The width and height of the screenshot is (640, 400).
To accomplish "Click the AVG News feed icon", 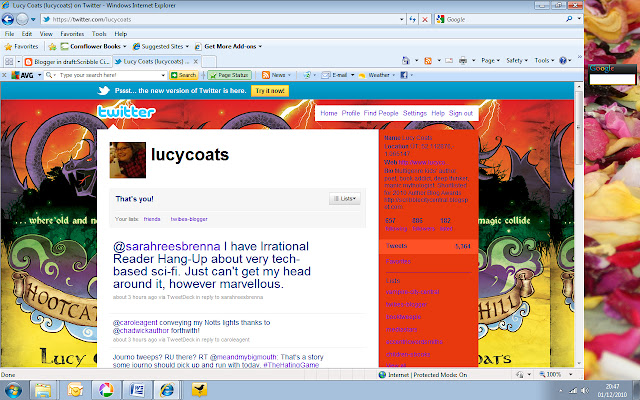I will [x=266, y=75].
